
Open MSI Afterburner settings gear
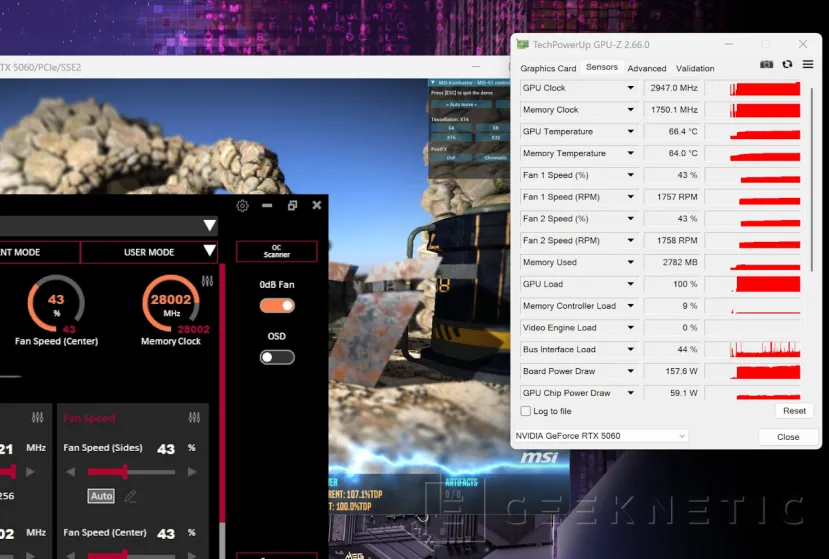242,206
